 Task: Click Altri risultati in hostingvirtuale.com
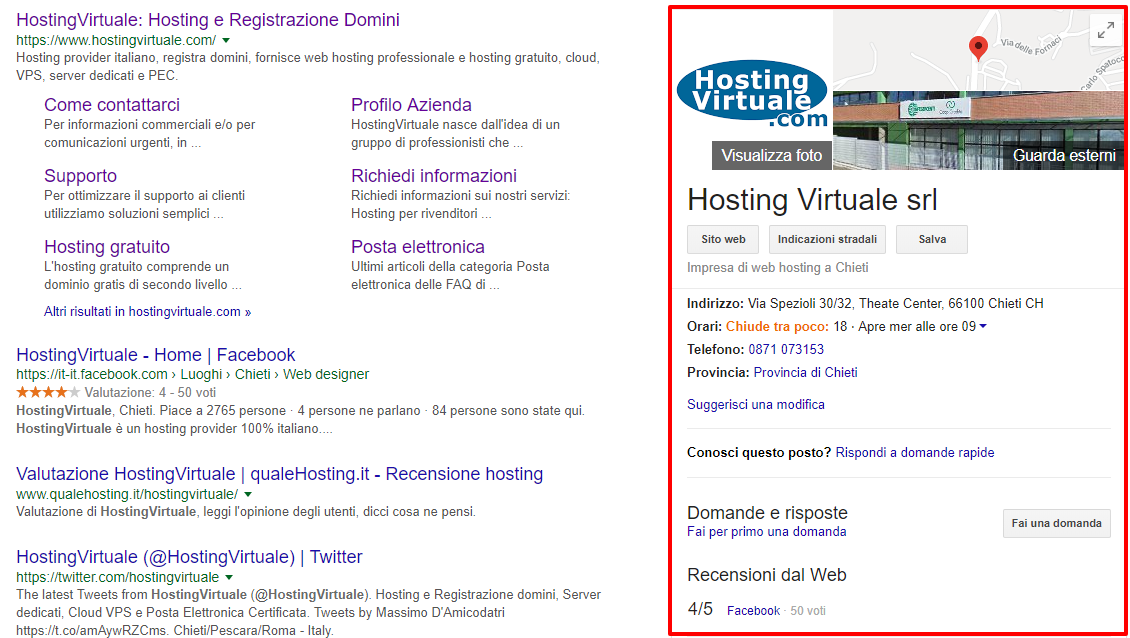click(x=147, y=311)
